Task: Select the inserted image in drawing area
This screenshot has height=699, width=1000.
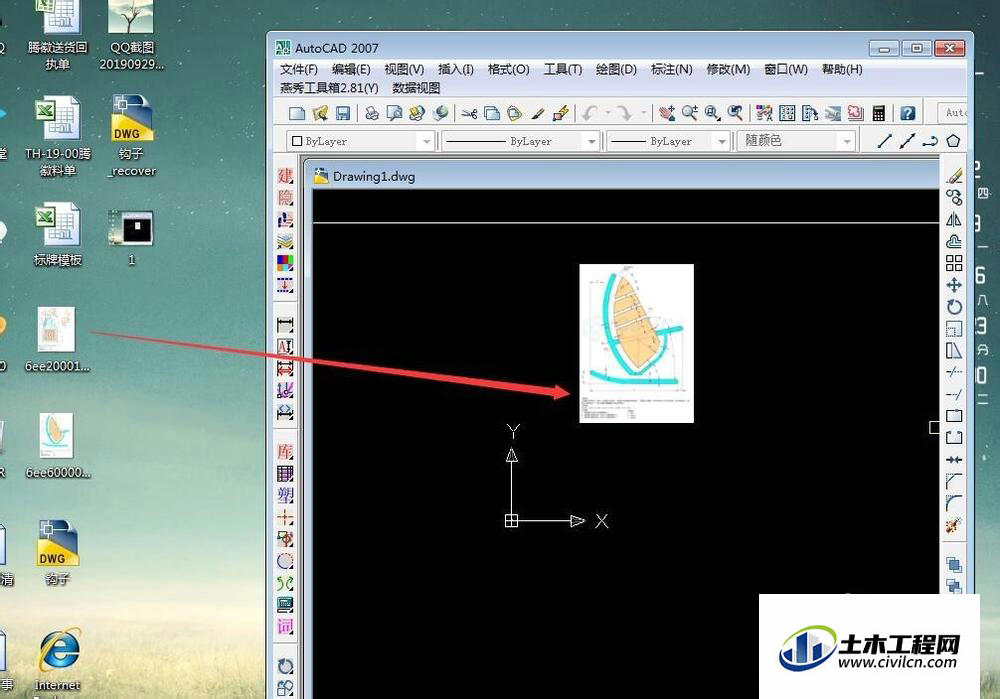Action: 636,343
